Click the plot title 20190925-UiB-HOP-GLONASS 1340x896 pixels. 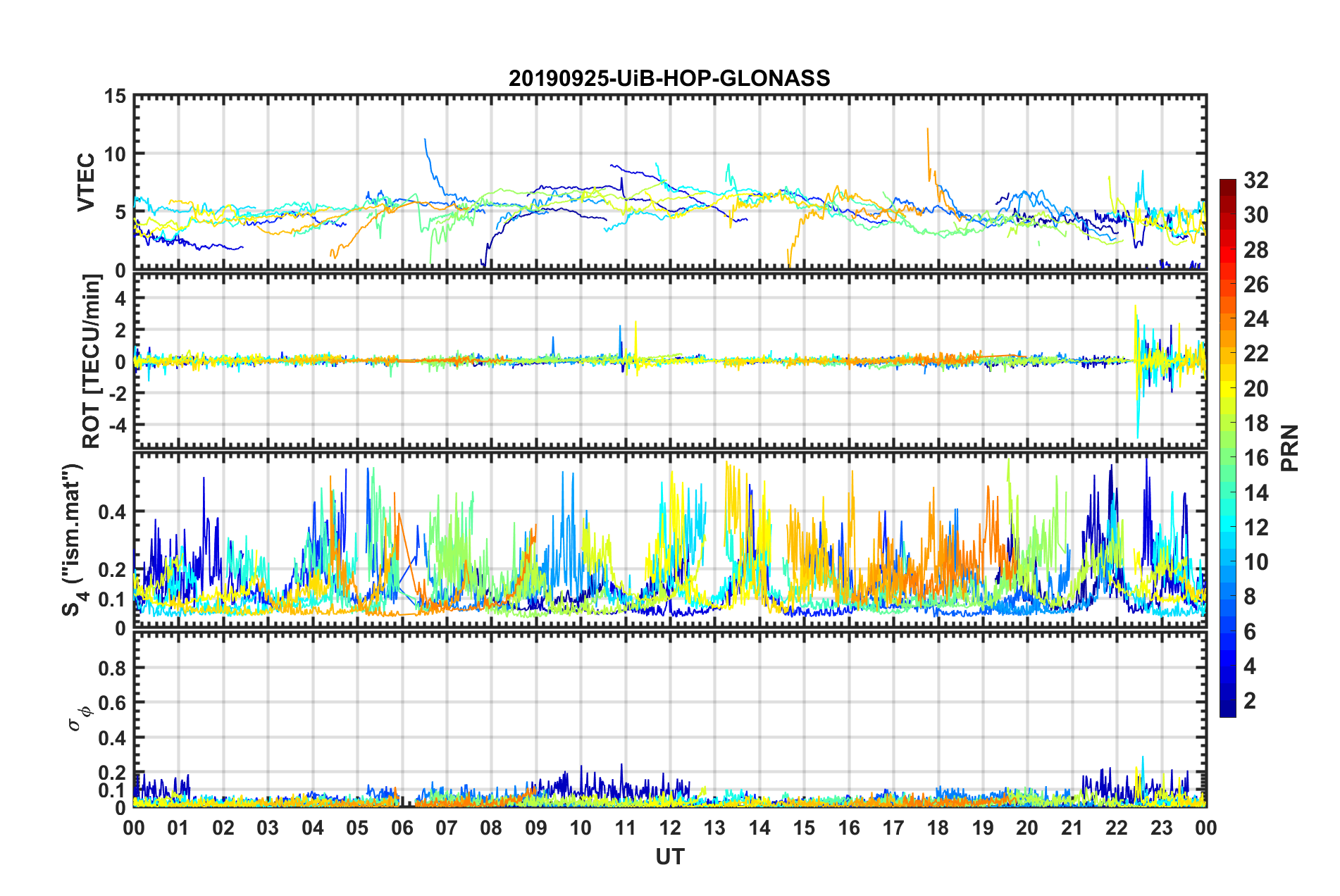pyautogui.click(x=669, y=78)
